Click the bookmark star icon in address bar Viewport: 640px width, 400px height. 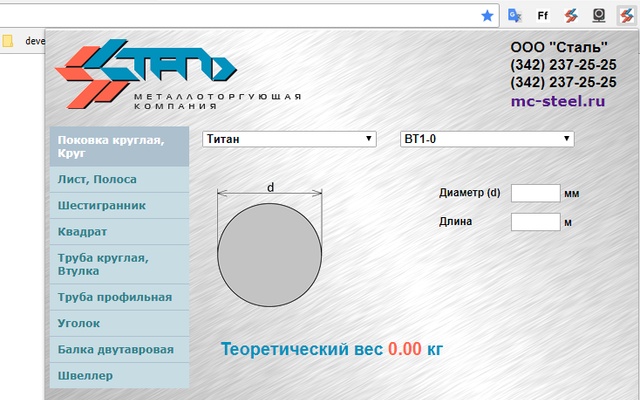487,15
